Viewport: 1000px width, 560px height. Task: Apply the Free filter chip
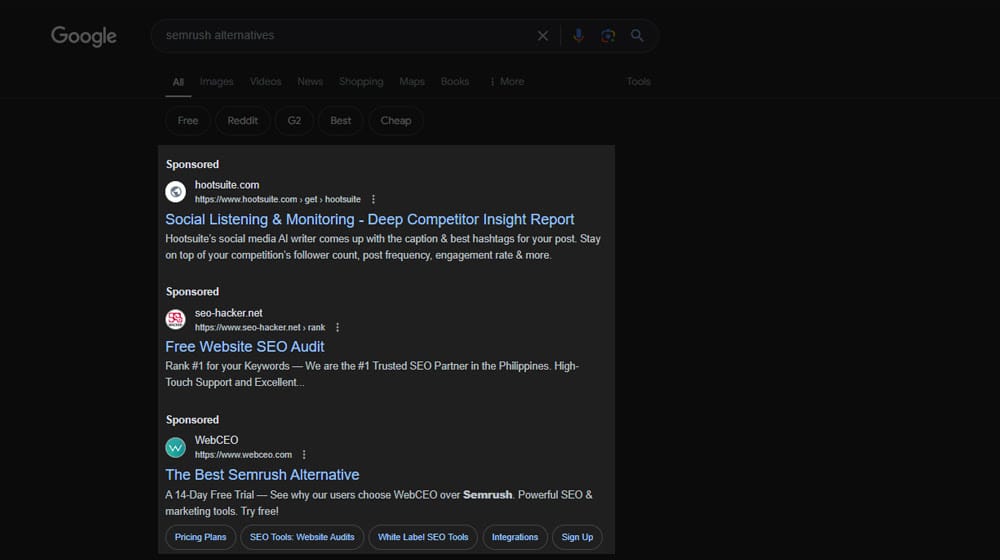188,121
